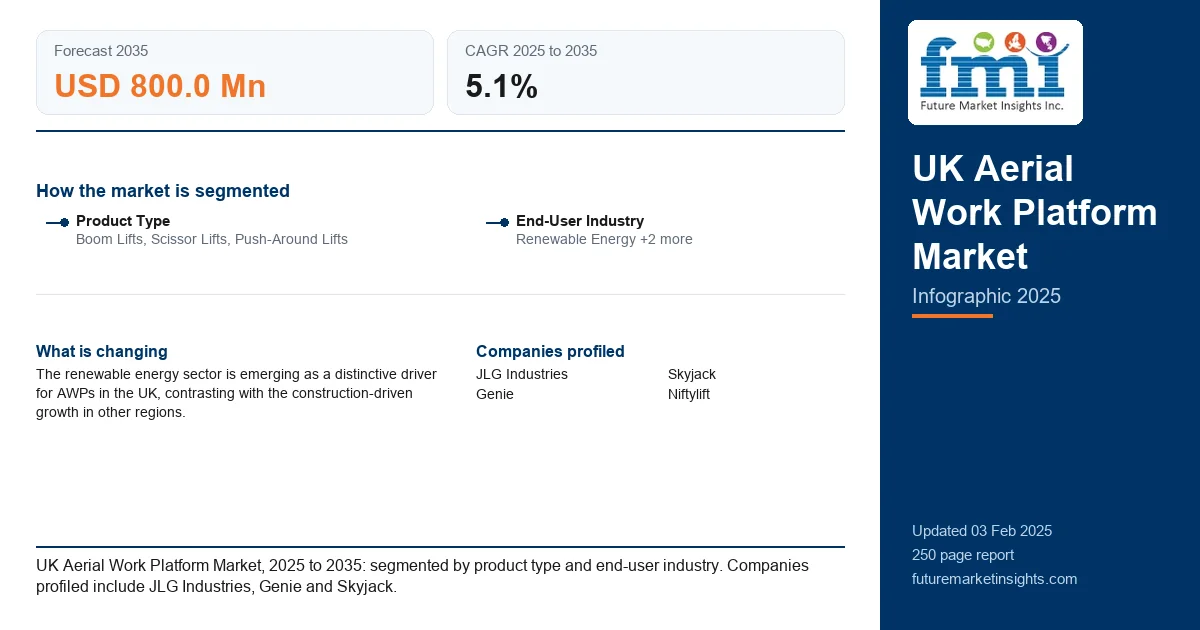Select the "Product Type" segment label
1200x630 pixels.
point(123,221)
